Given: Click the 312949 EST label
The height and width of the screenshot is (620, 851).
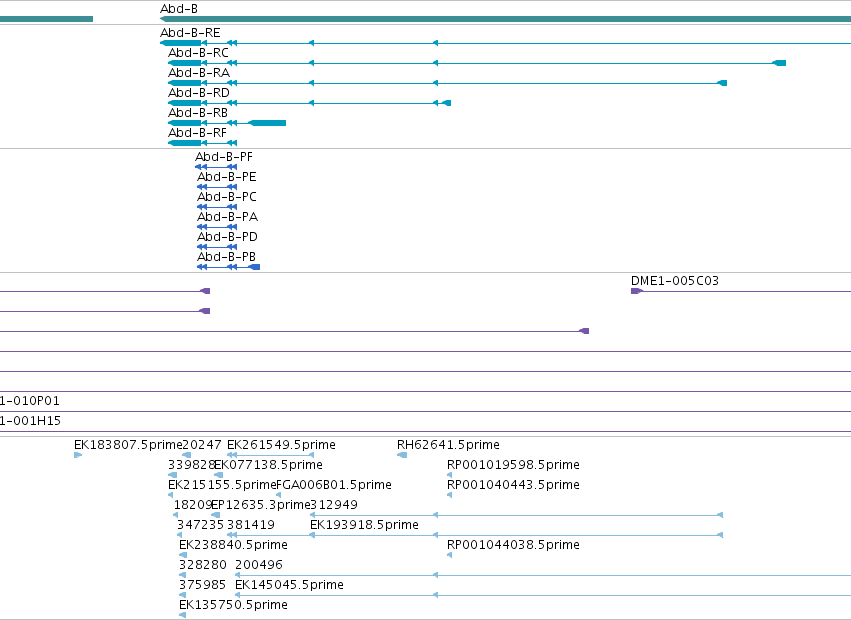Looking at the screenshot, I should click(334, 505).
